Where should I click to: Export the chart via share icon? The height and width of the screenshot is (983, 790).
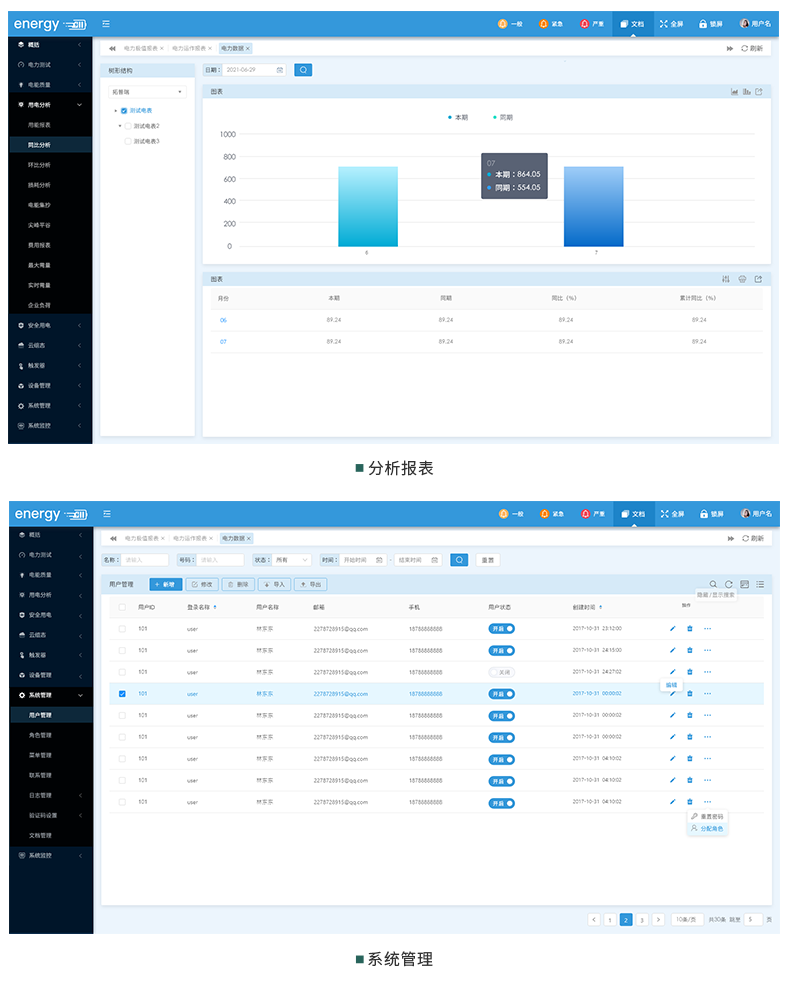click(x=759, y=92)
